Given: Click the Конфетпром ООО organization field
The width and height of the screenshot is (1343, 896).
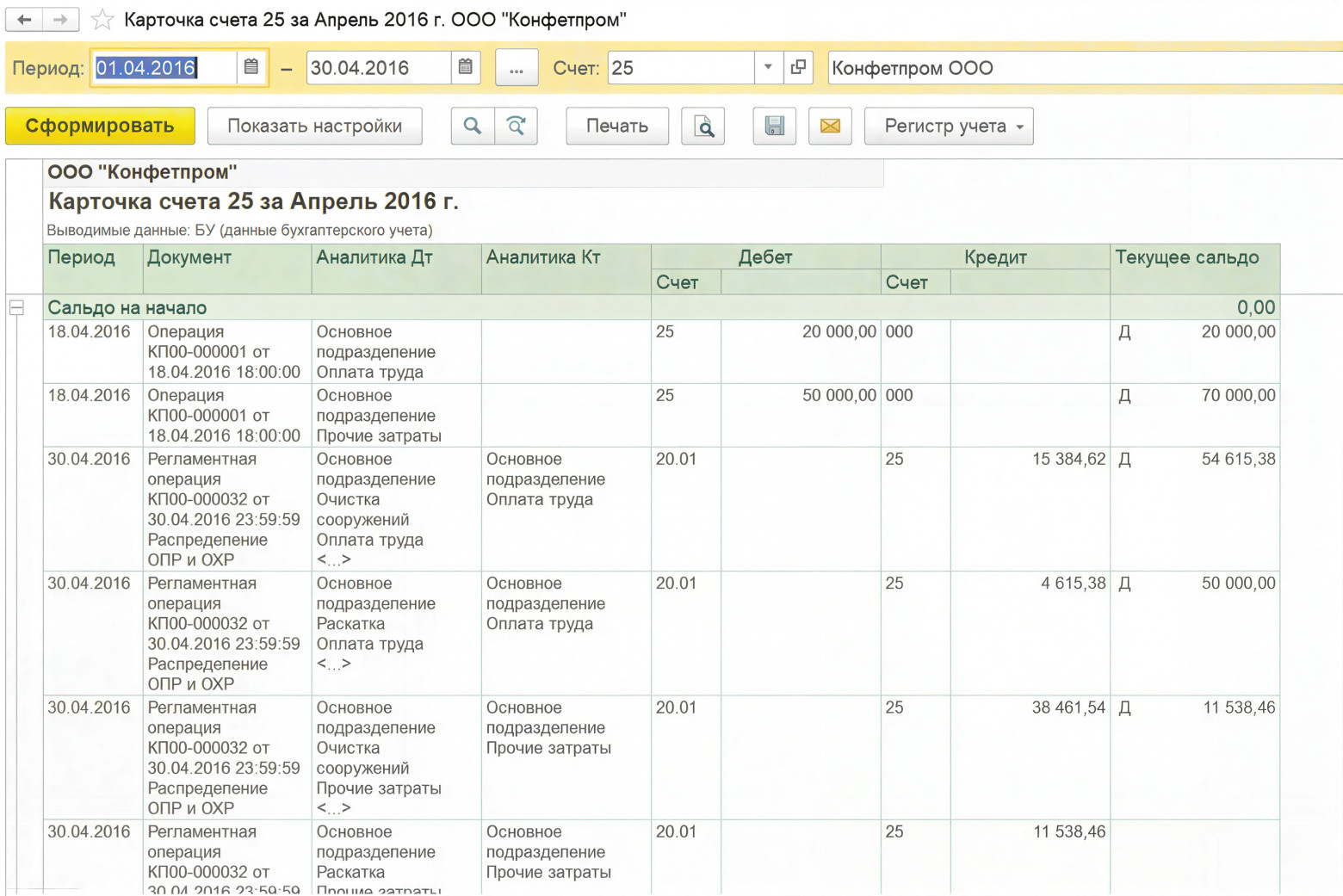Looking at the screenshot, I should pos(990,68).
